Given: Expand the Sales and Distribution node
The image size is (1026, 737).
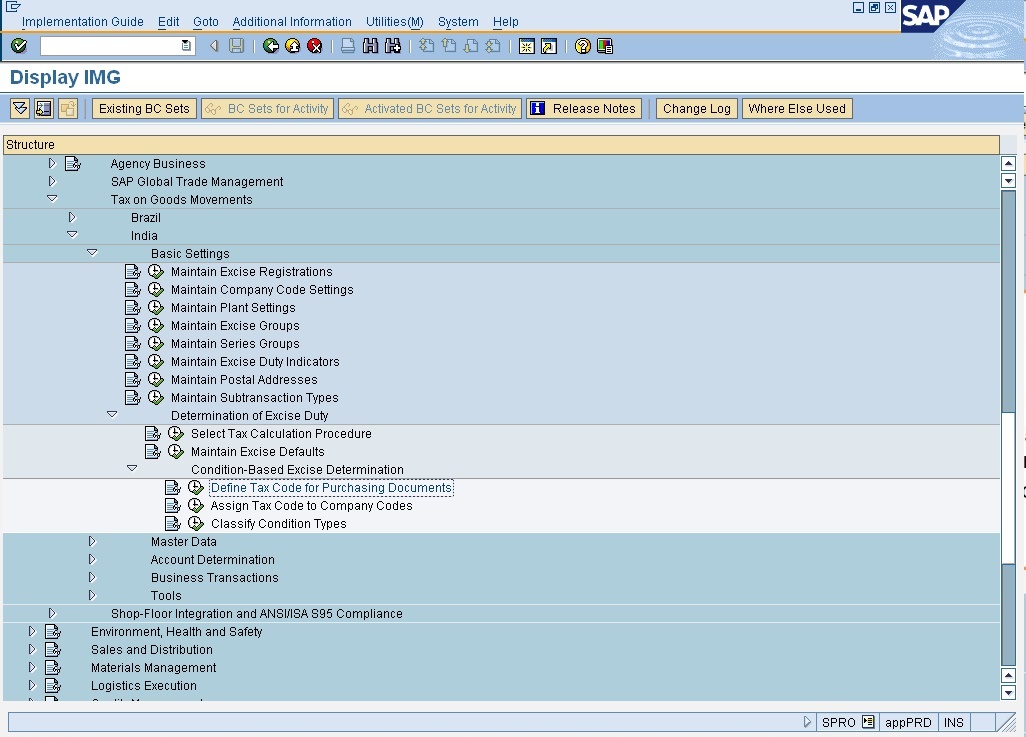Looking at the screenshot, I should coord(32,649).
